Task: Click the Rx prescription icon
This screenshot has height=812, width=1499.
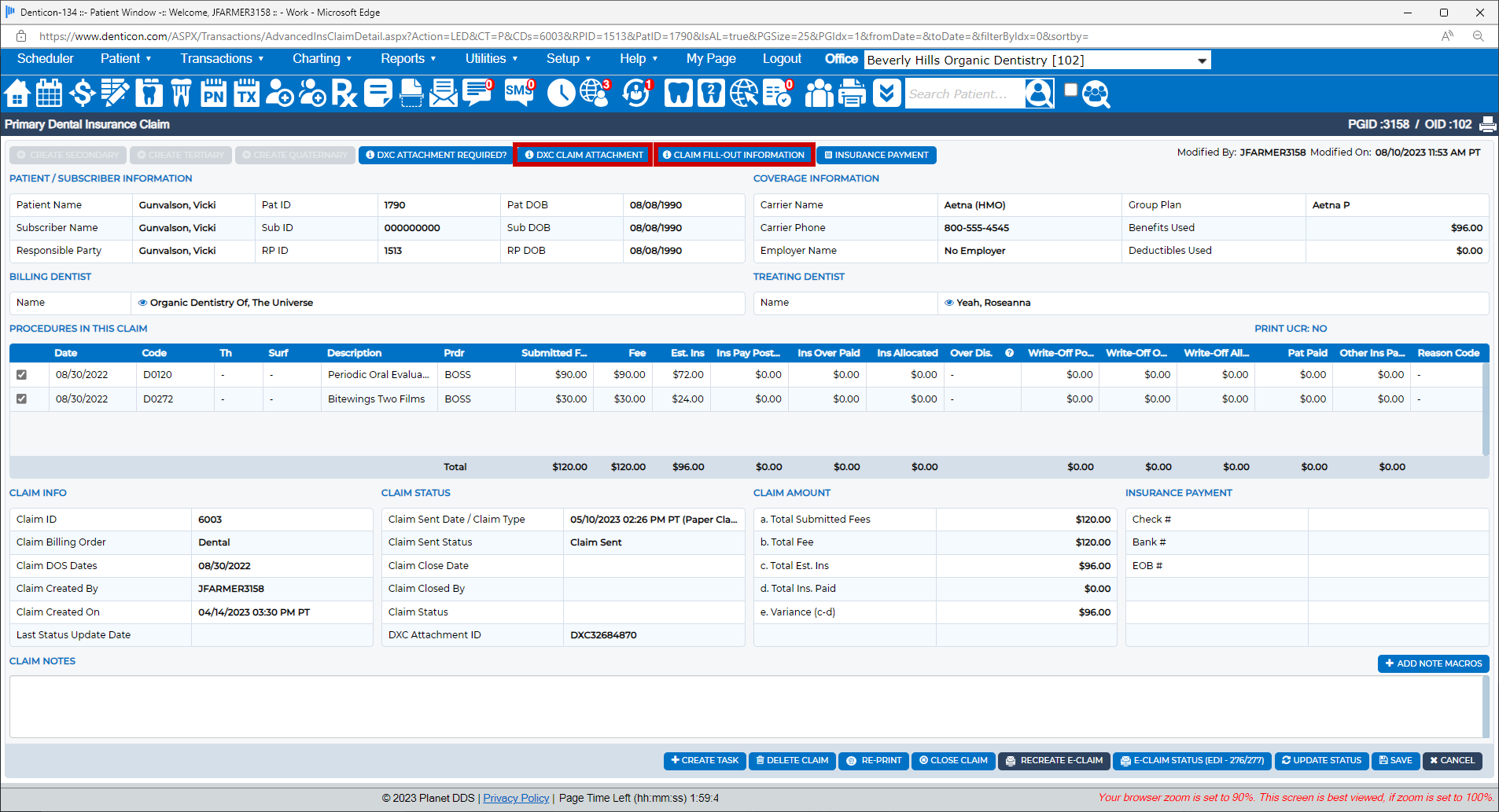Action: coord(344,94)
